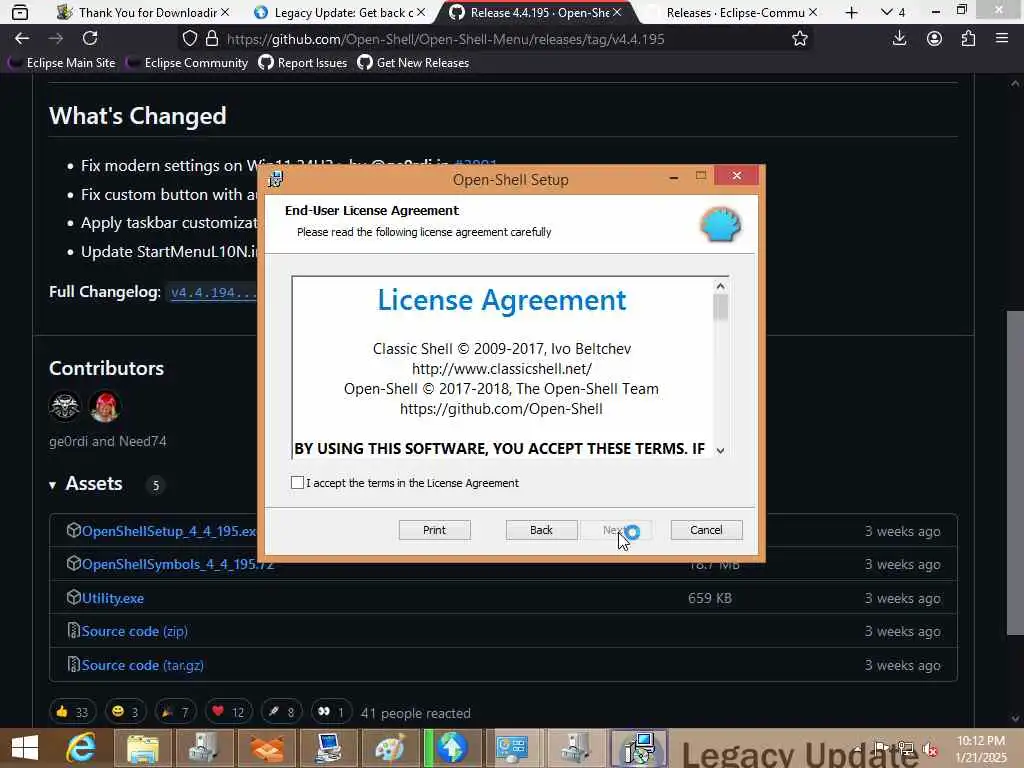Toggle rocket reaction with 8
Screen dimensions: 1024x768
(281, 712)
